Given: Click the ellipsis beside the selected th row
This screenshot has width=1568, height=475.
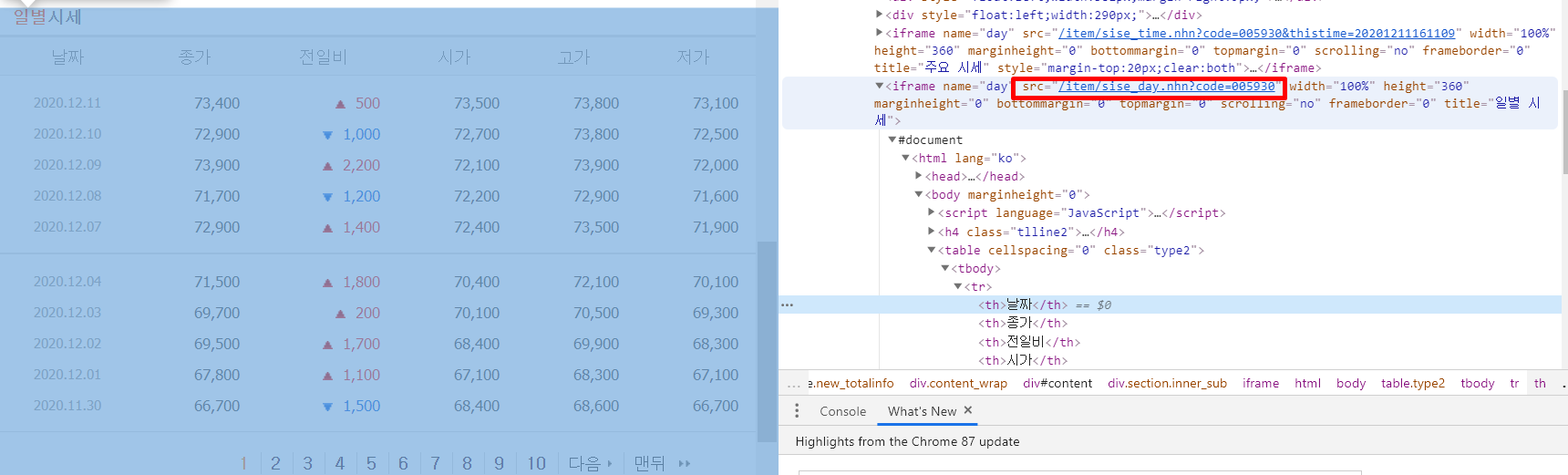Looking at the screenshot, I should 787,305.
